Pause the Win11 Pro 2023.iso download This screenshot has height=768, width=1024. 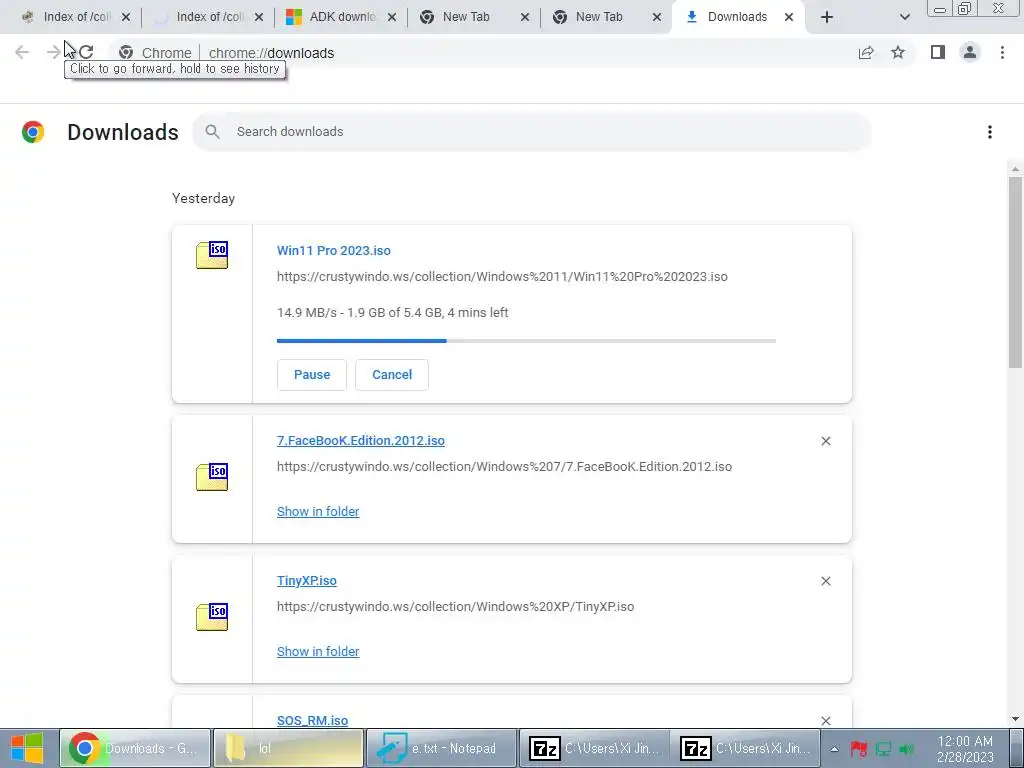click(312, 375)
